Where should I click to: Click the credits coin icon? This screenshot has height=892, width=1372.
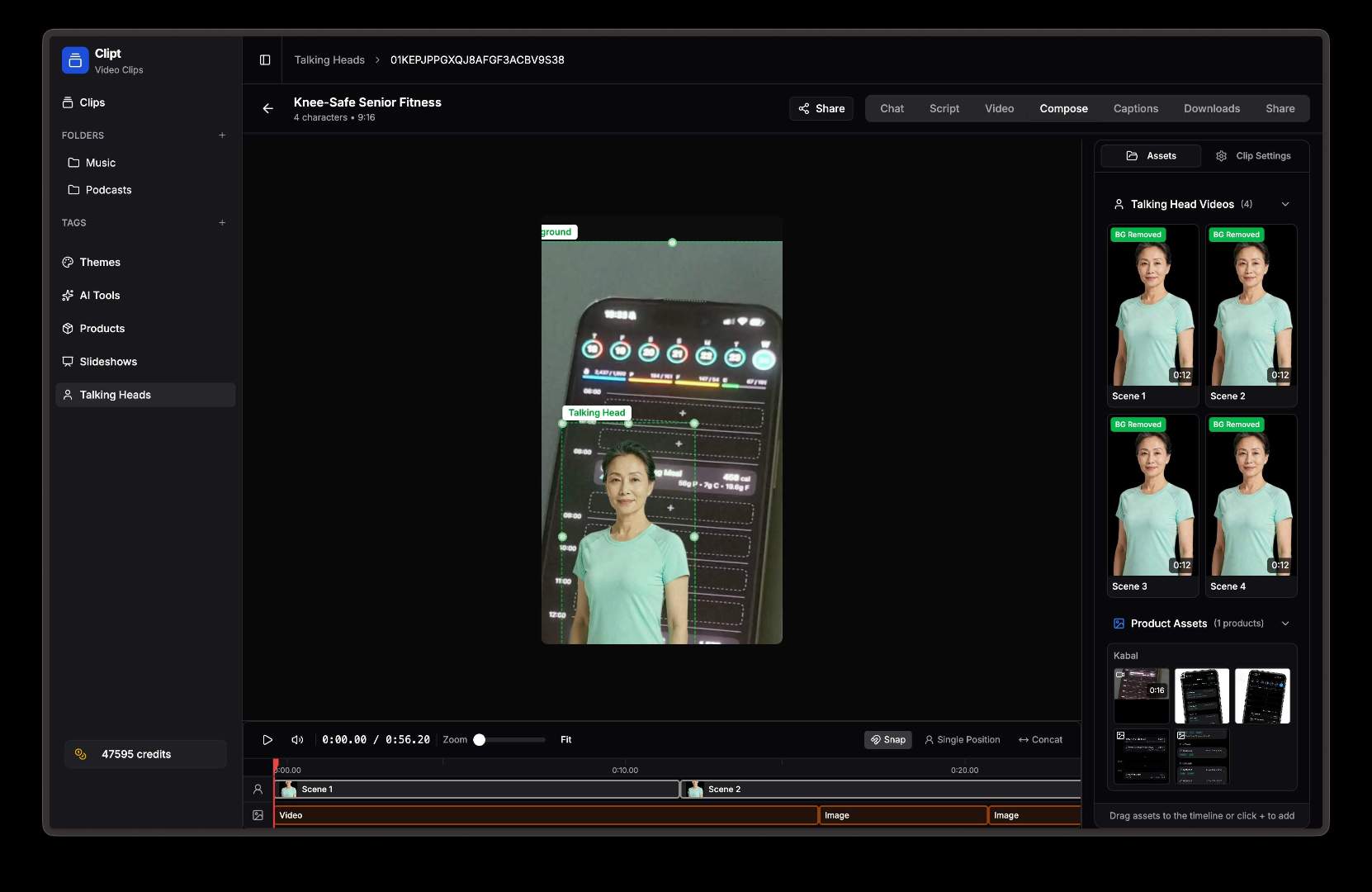80,754
